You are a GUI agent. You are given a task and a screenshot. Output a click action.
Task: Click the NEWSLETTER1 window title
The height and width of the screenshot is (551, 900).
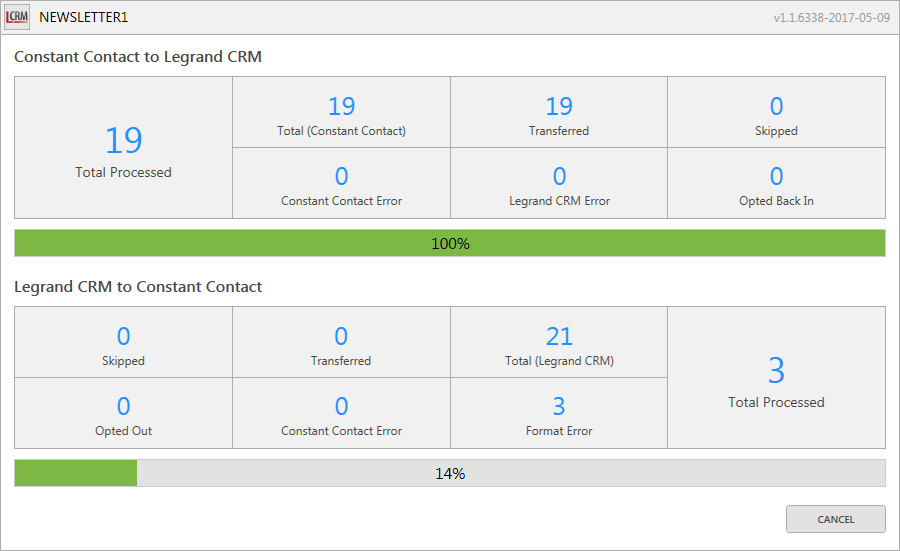pos(84,17)
